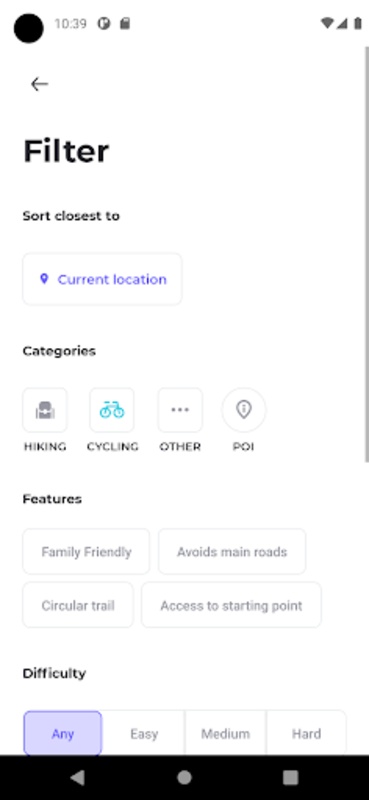
Task: Set difficulty to Medium
Action: coord(226,733)
